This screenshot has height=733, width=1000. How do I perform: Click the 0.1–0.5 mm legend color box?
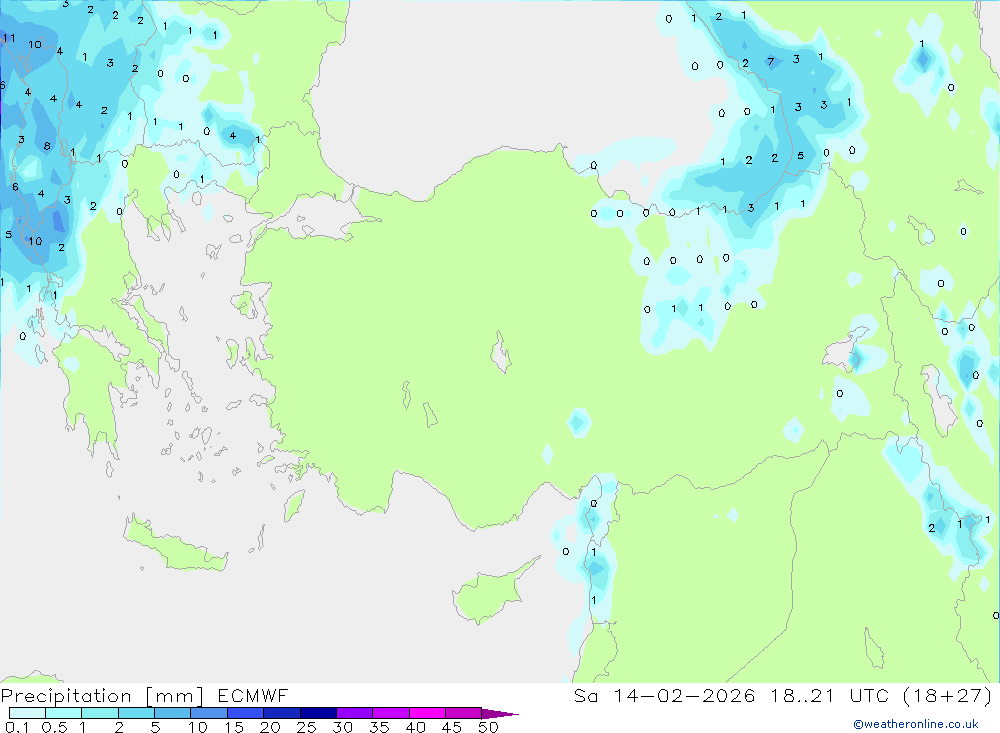tap(27, 713)
